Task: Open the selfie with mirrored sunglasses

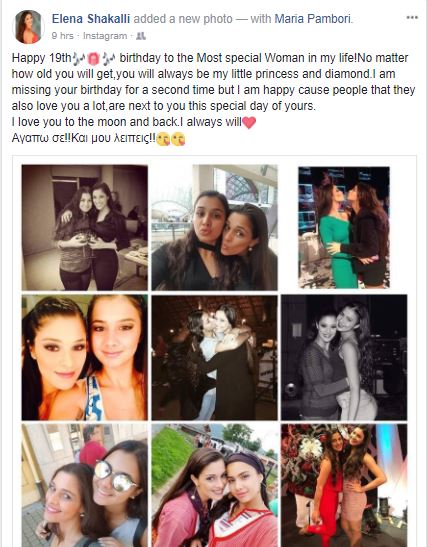Action: [x=85, y=485]
